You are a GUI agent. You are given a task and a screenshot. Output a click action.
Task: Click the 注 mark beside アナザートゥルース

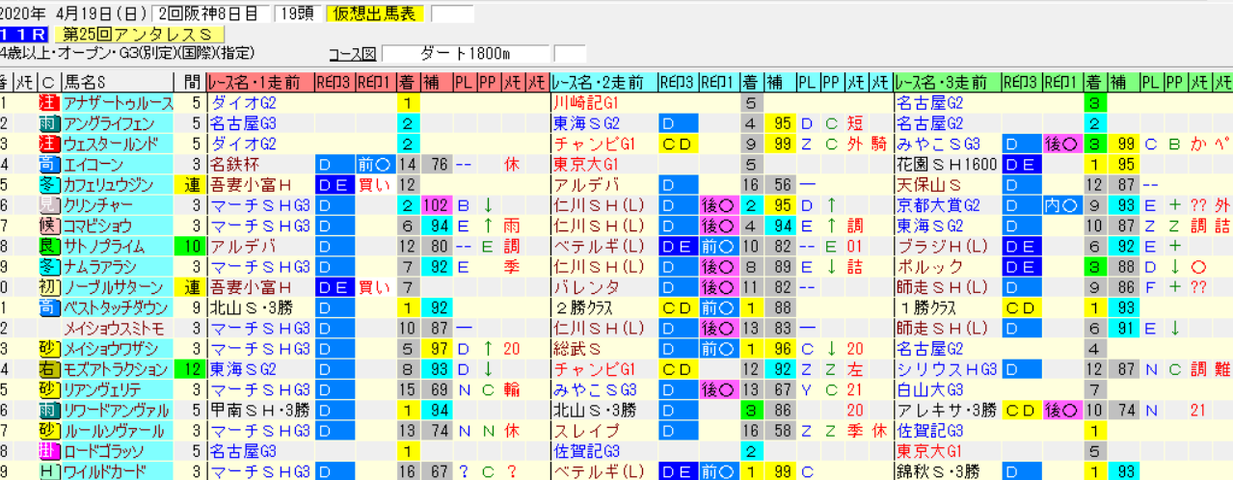point(47,103)
